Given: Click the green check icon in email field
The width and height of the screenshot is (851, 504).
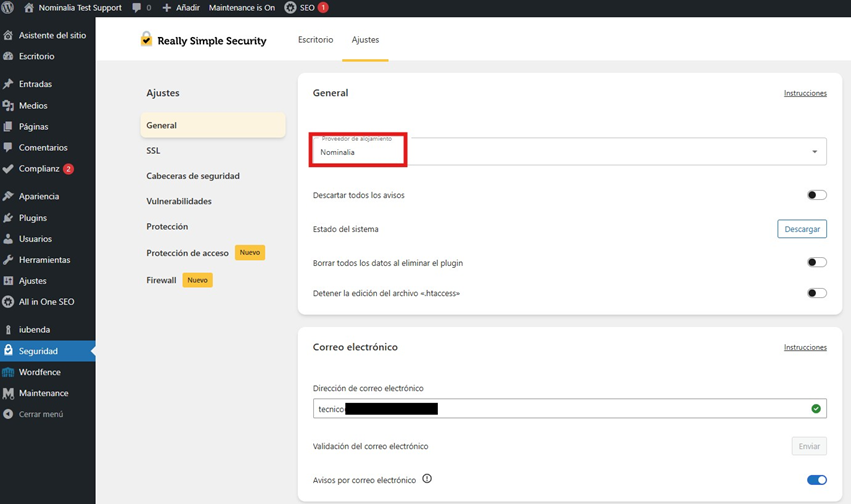Looking at the screenshot, I should pyautogui.click(x=816, y=409).
